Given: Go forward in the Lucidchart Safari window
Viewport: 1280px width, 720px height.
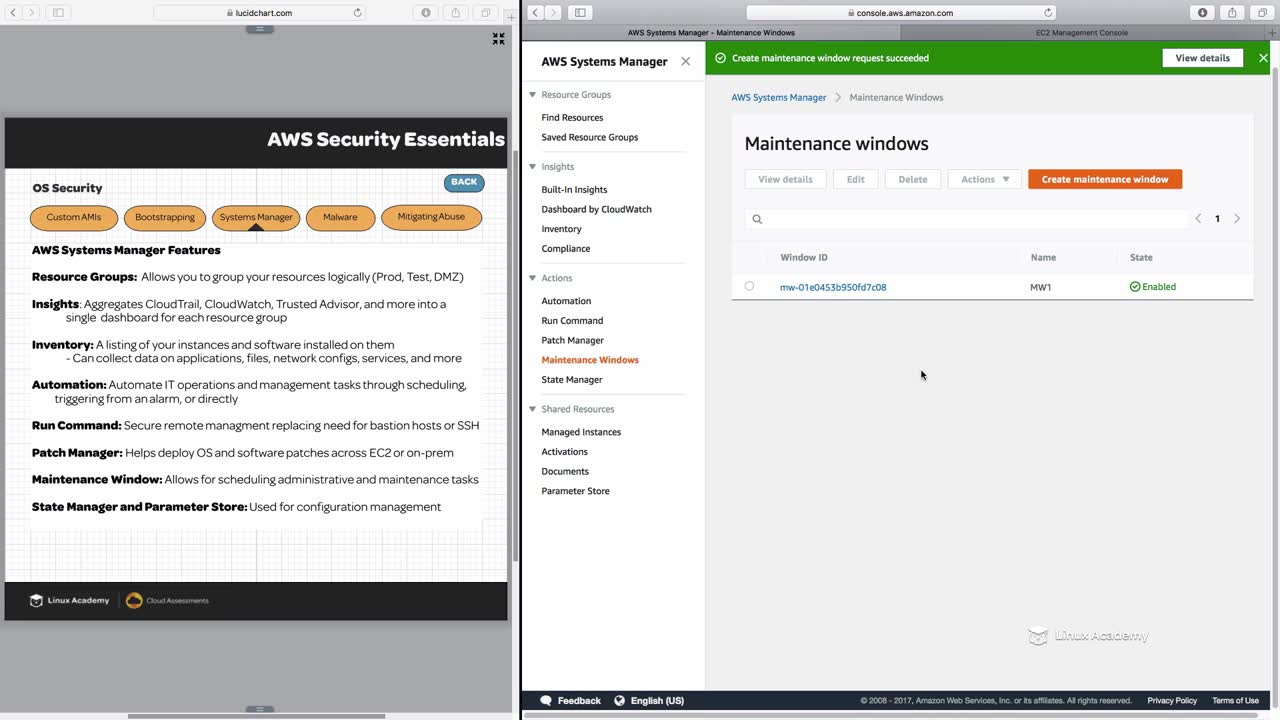Looking at the screenshot, I should click(x=32, y=13).
